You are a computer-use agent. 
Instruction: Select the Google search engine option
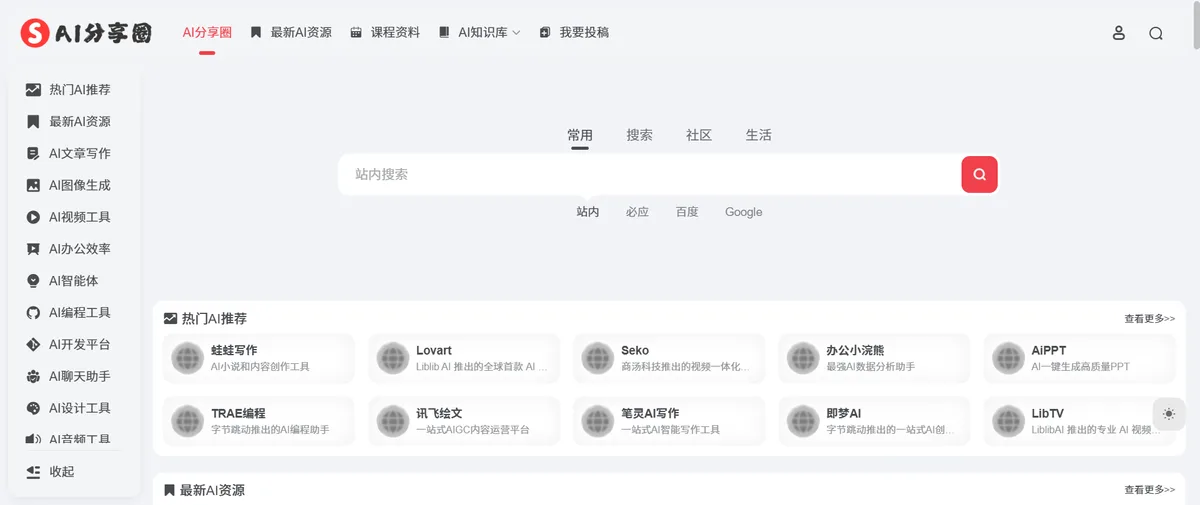coord(744,212)
